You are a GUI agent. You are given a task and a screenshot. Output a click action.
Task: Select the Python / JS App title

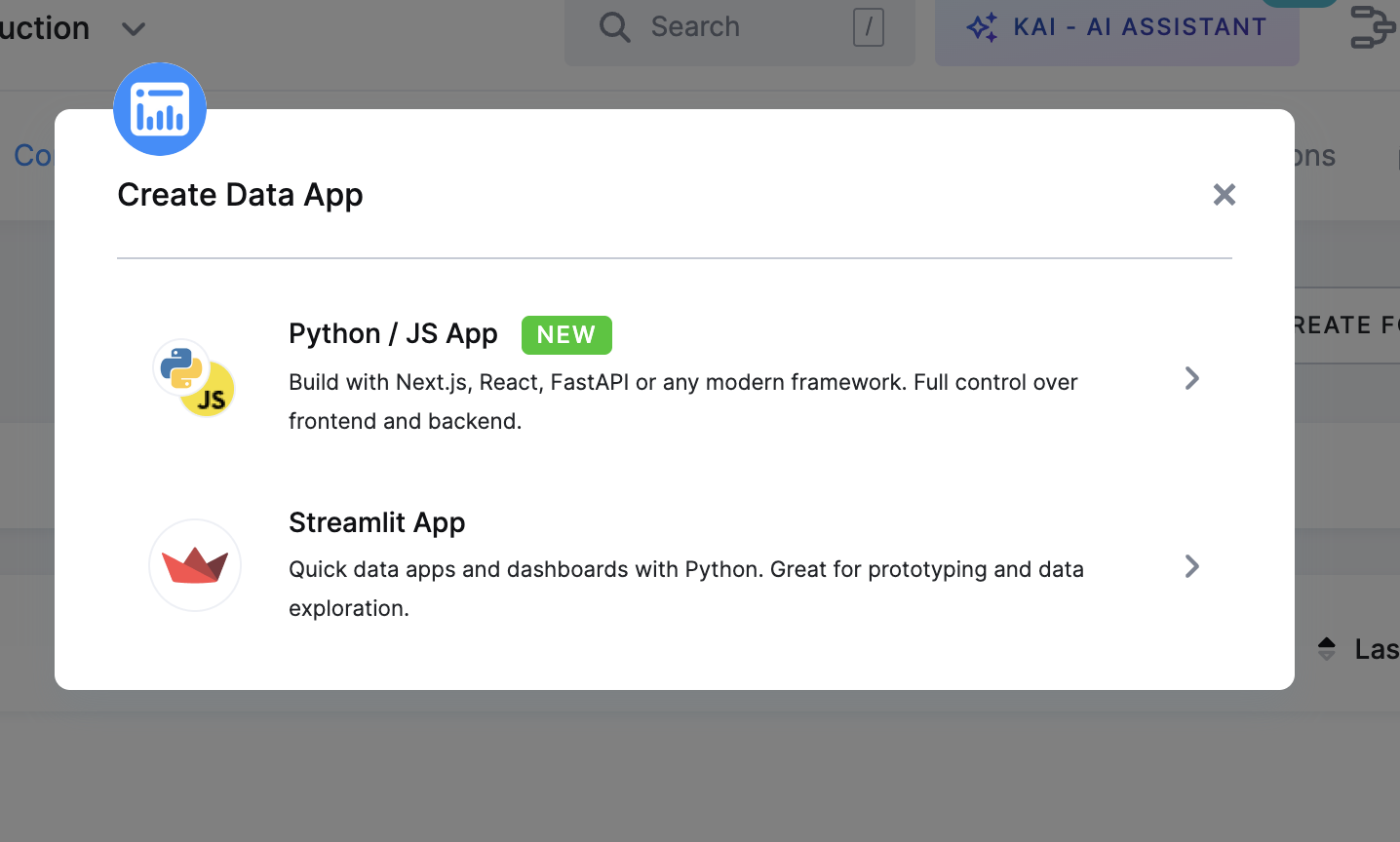click(393, 333)
